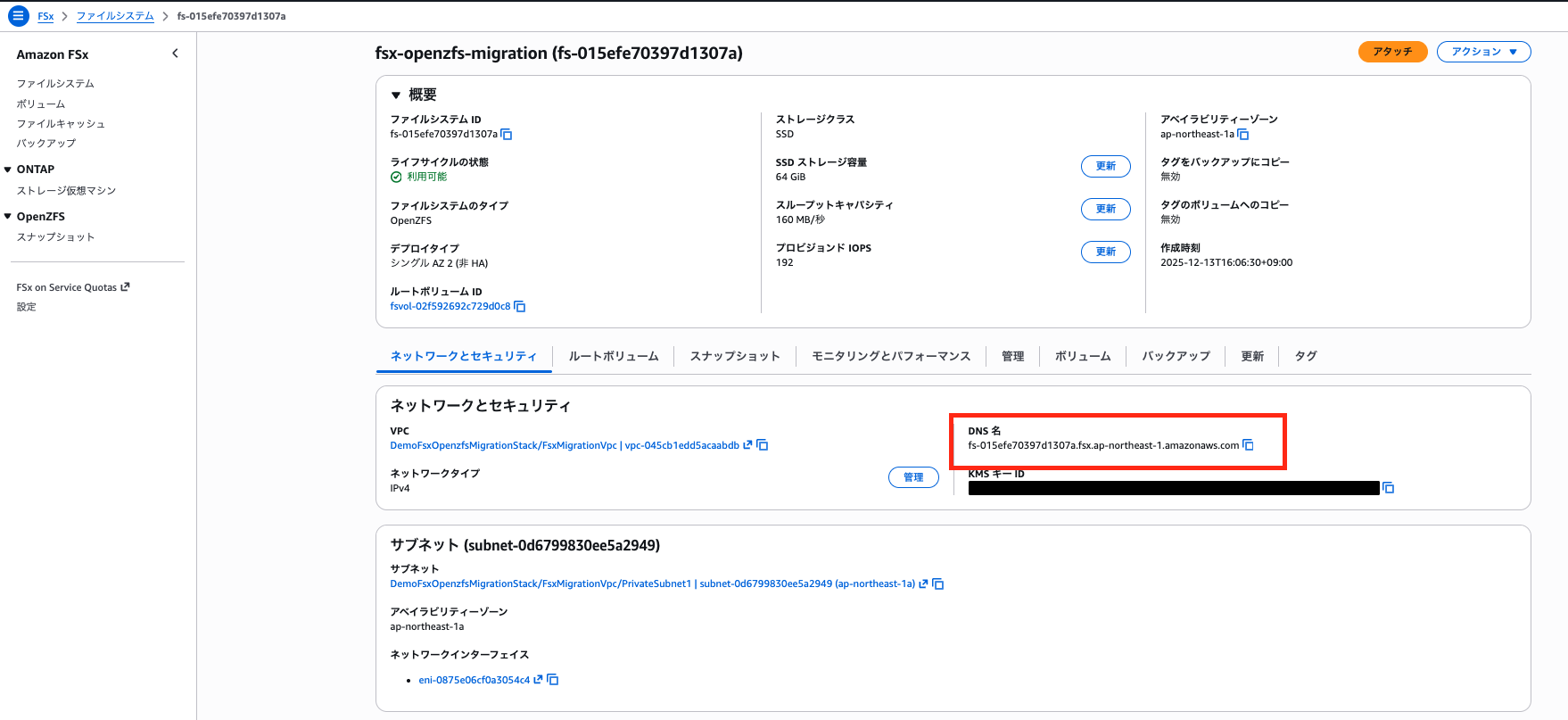Image resolution: width=1568 pixels, height=720 pixels.
Task: Click the creation time 2025-12-13T16:06:30+09:00
Action: click(x=1226, y=262)
